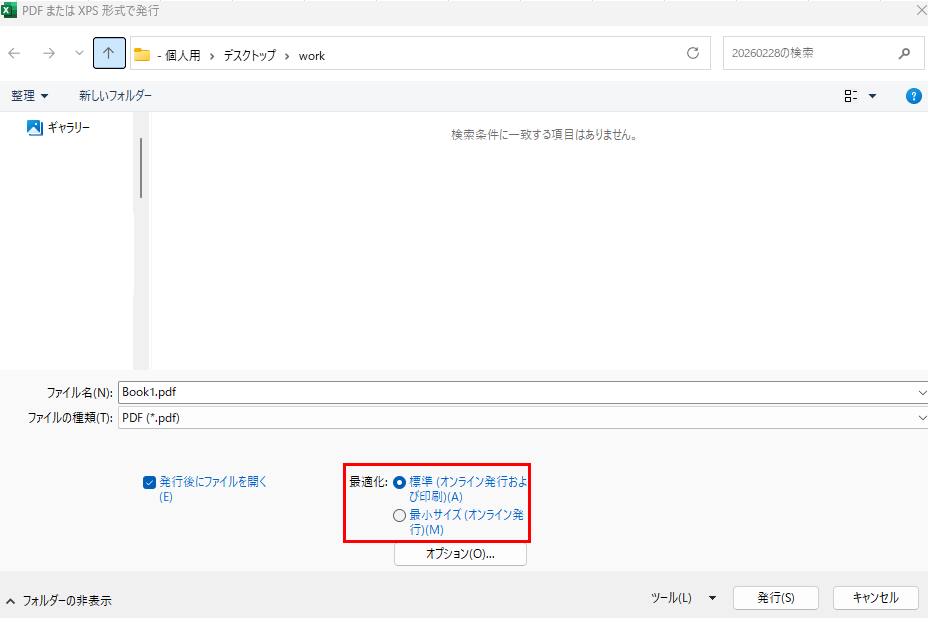
Task: Click the folder icon in address bar
Action: coord(142,55)
